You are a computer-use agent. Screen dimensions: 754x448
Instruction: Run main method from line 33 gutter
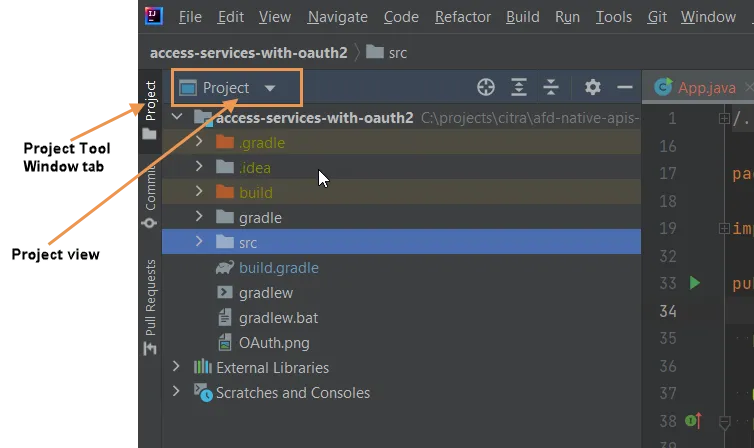pyautogui.click(x=694, y=283)
